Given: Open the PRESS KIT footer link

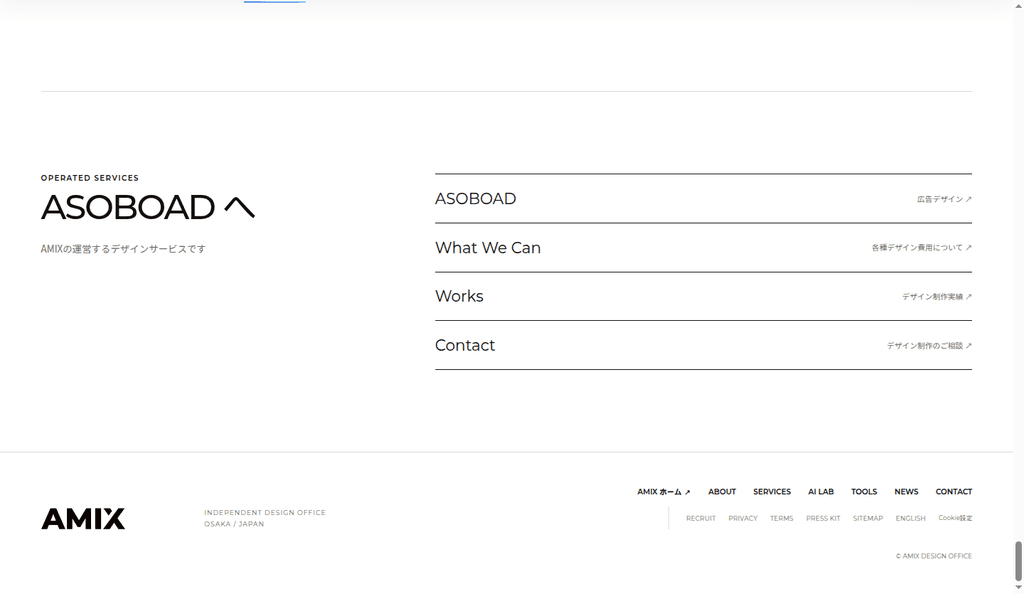Looking at the screenshot, I should pyautogui.click(x=823, y=518).
